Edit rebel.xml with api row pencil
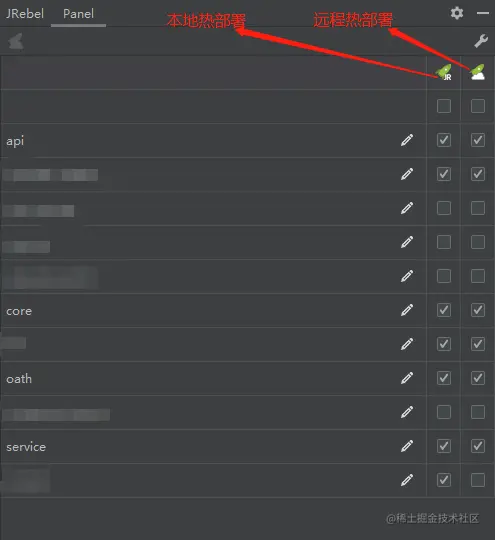Viewport: 495px width, 540px height. click(407, 140)
